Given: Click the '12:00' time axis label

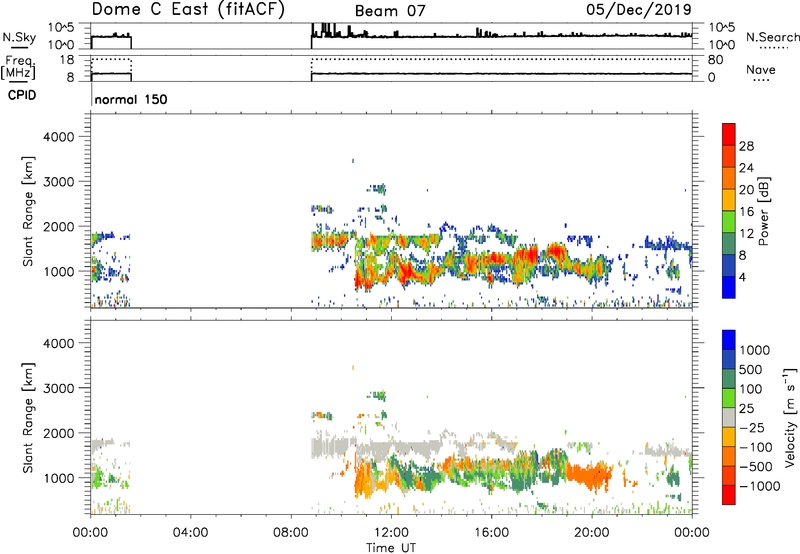Looking at the screenshot, I should 391,533.
